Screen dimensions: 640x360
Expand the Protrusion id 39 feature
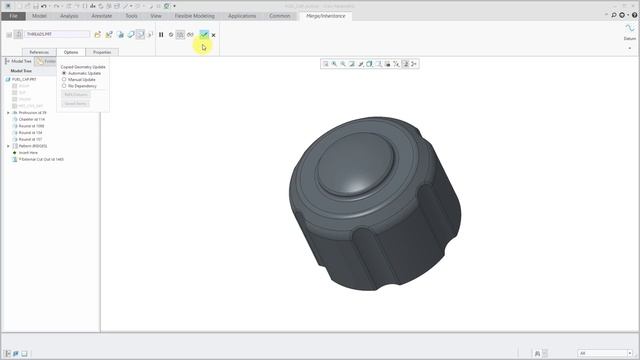(x=8, y=113)
